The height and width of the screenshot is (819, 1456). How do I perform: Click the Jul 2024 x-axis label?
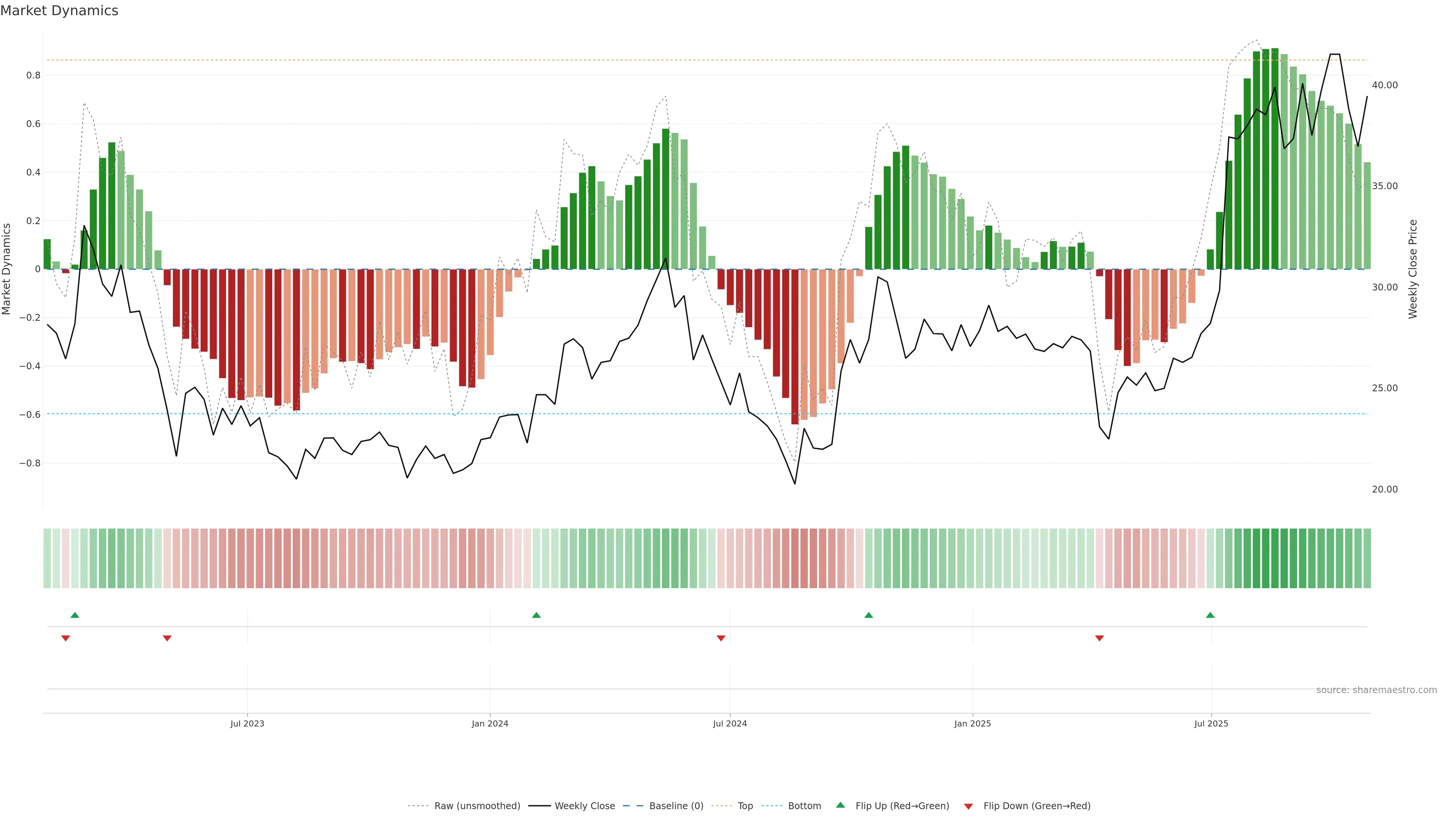point(730,723)
